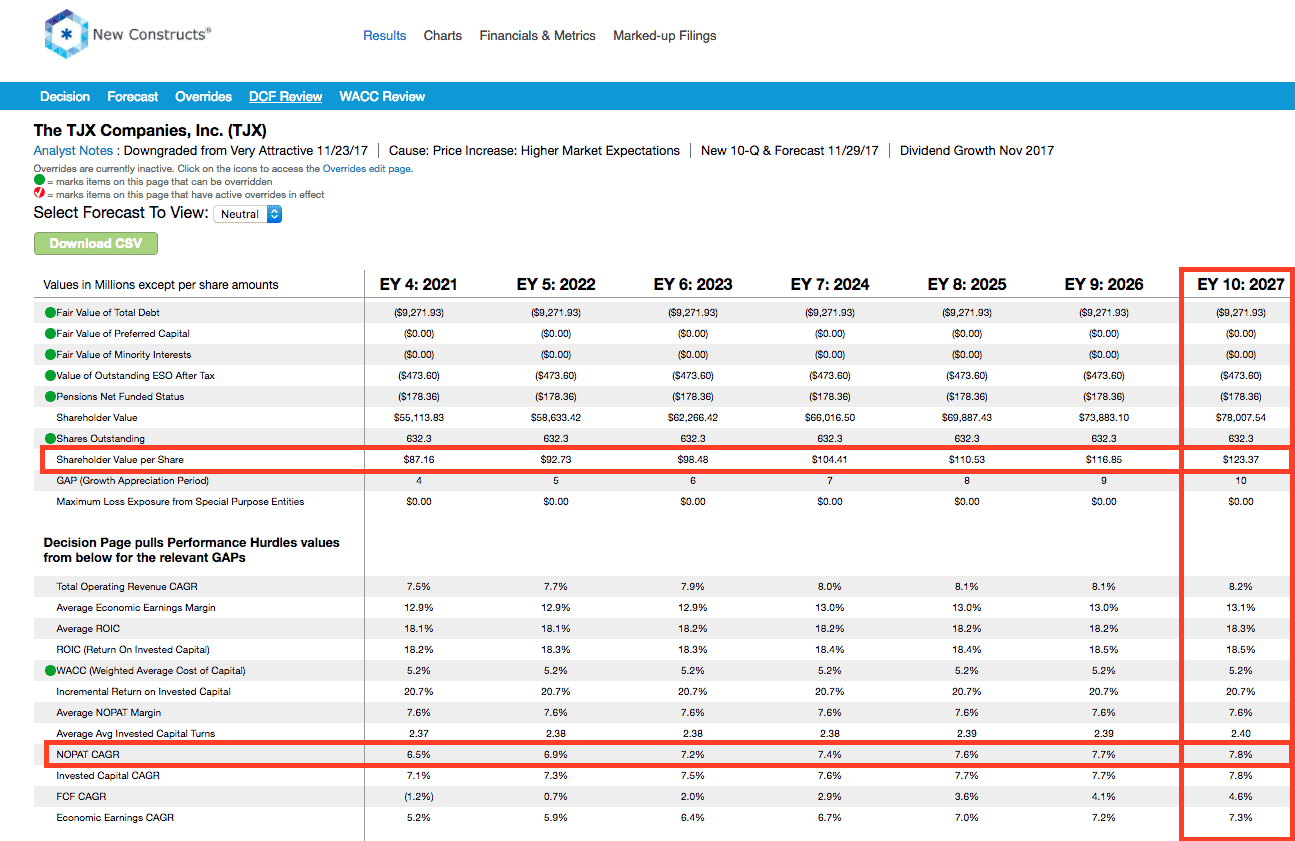Open the Results top navigation item
The image size is (1295, 841).
pyautogui.click(x=385, y=35)
